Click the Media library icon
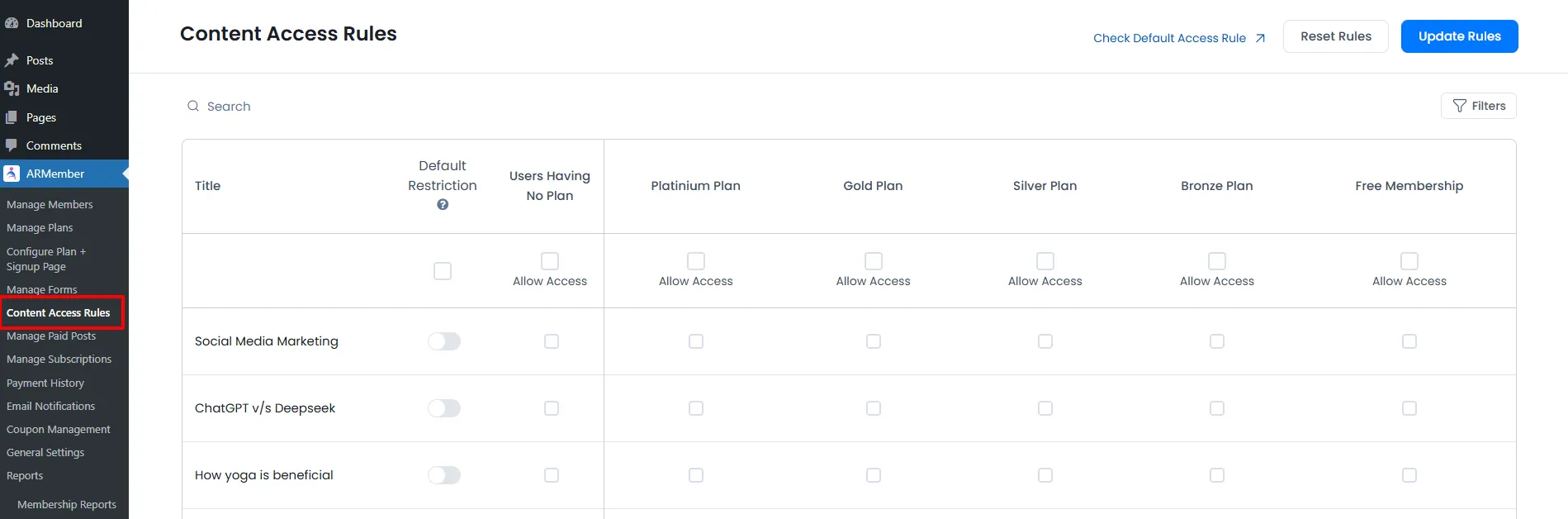The image size is (1568, 519). click(12, 88)
